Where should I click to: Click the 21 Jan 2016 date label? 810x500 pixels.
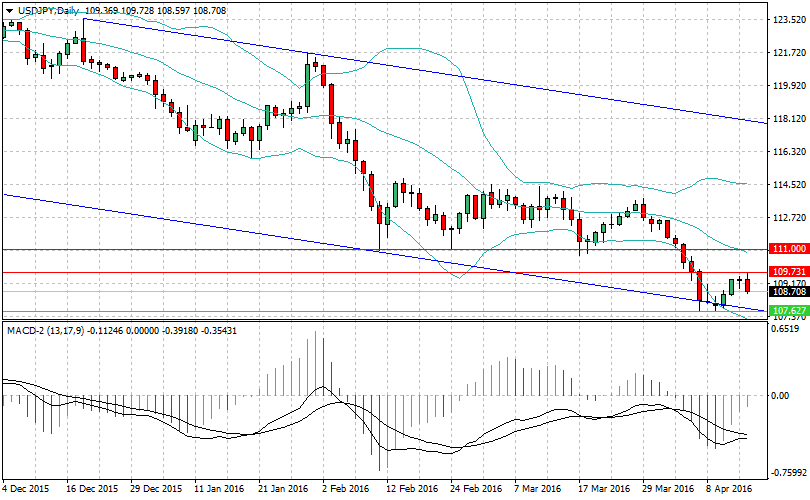[283, 489]
